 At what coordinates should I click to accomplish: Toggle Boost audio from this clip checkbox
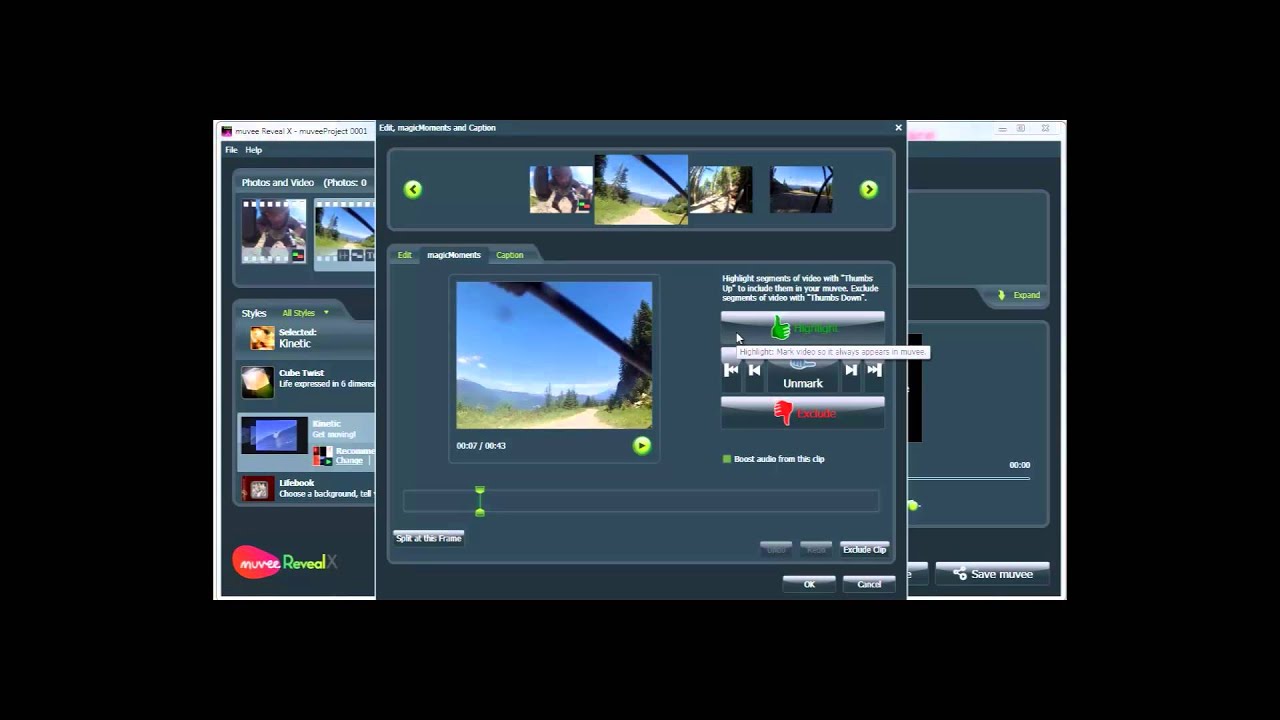click(727, 459)
